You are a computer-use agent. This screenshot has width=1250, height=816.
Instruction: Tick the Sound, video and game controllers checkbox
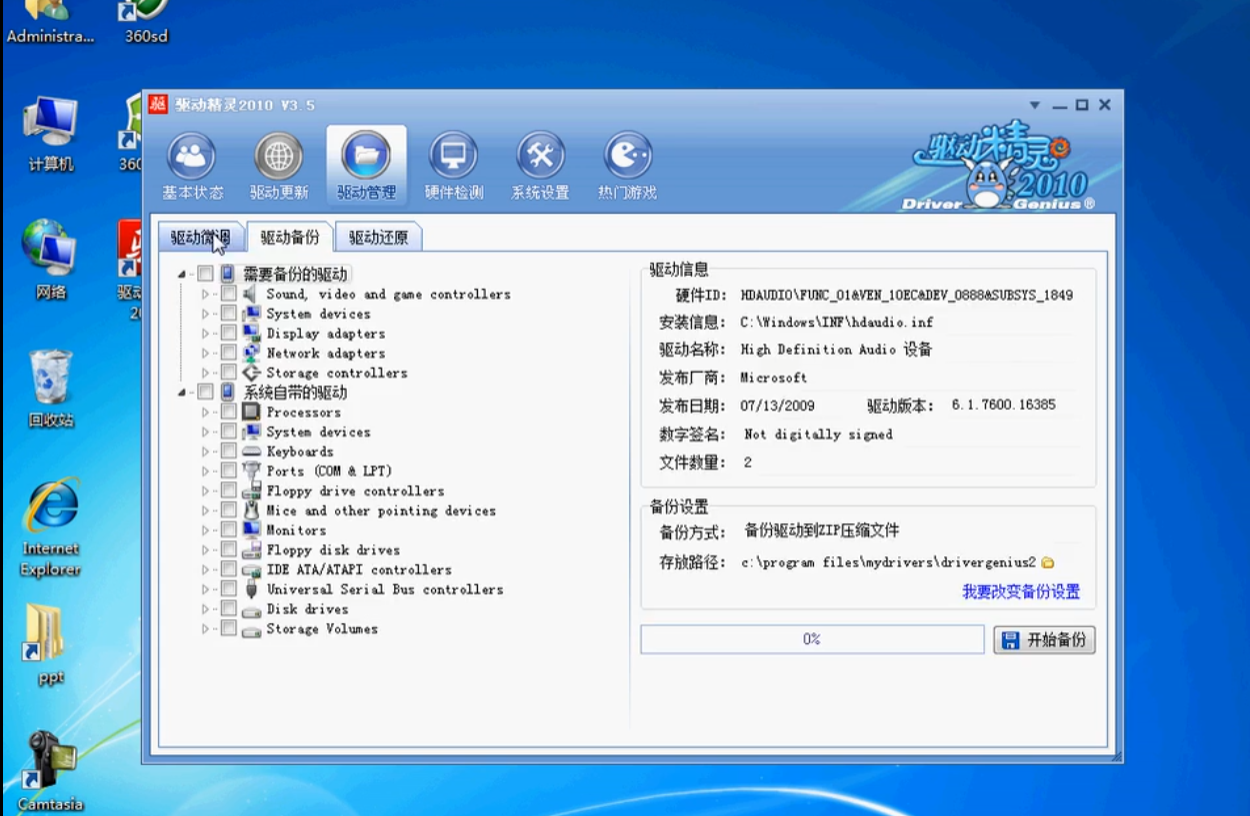229,294
